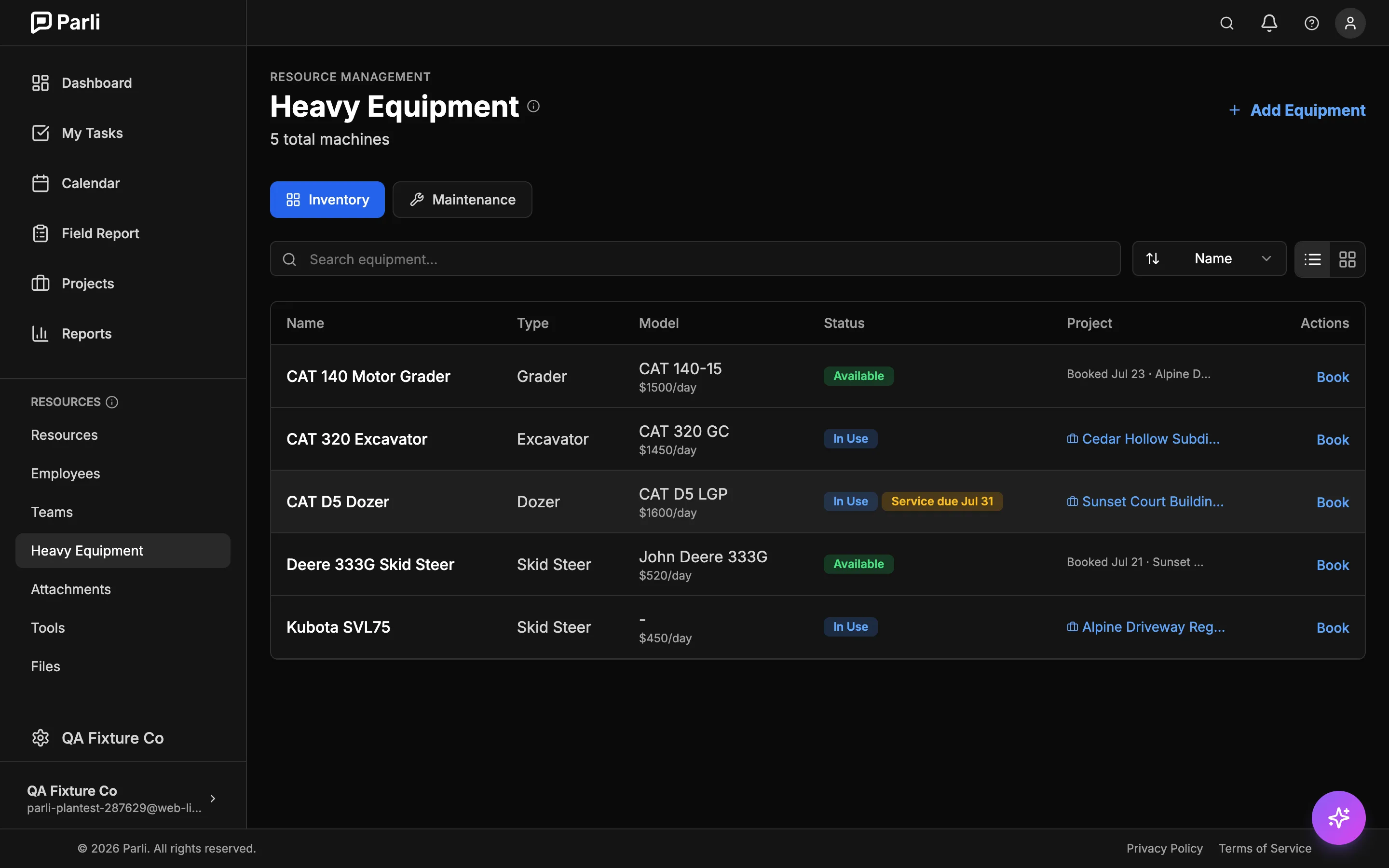Open Files in the sidebar
The width and height of the screenshot is (1389, 868).
[x=45, y=666]
